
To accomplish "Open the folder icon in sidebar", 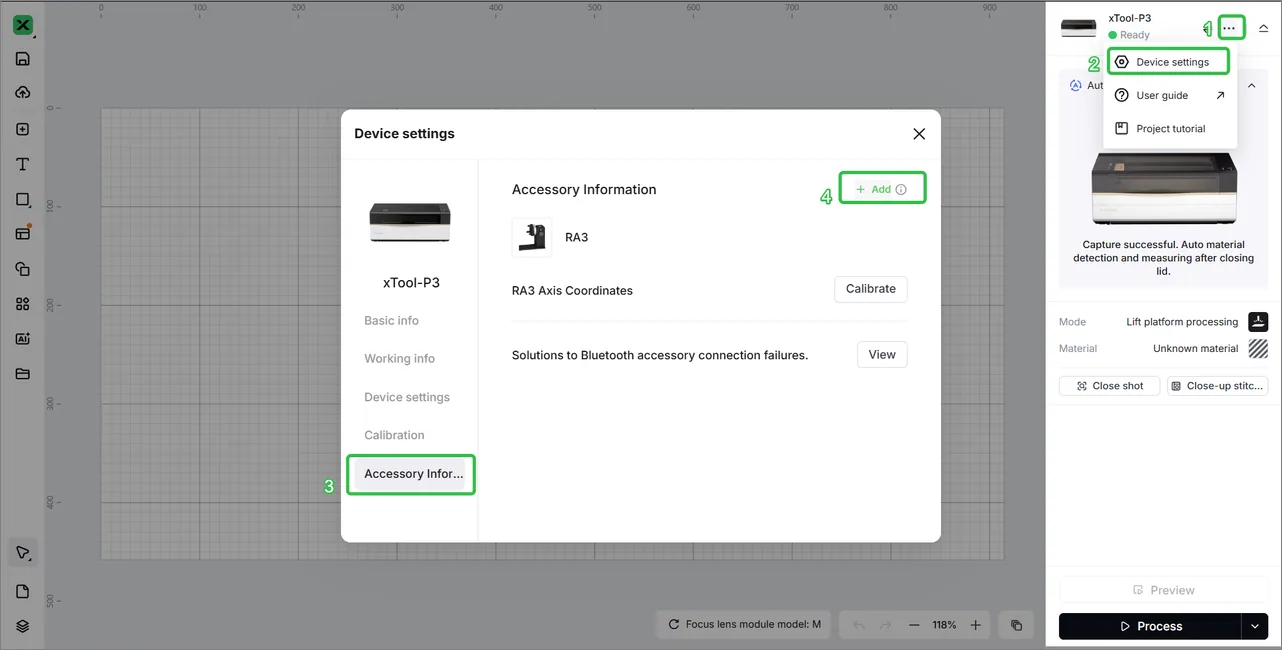I will pos(23,374).
